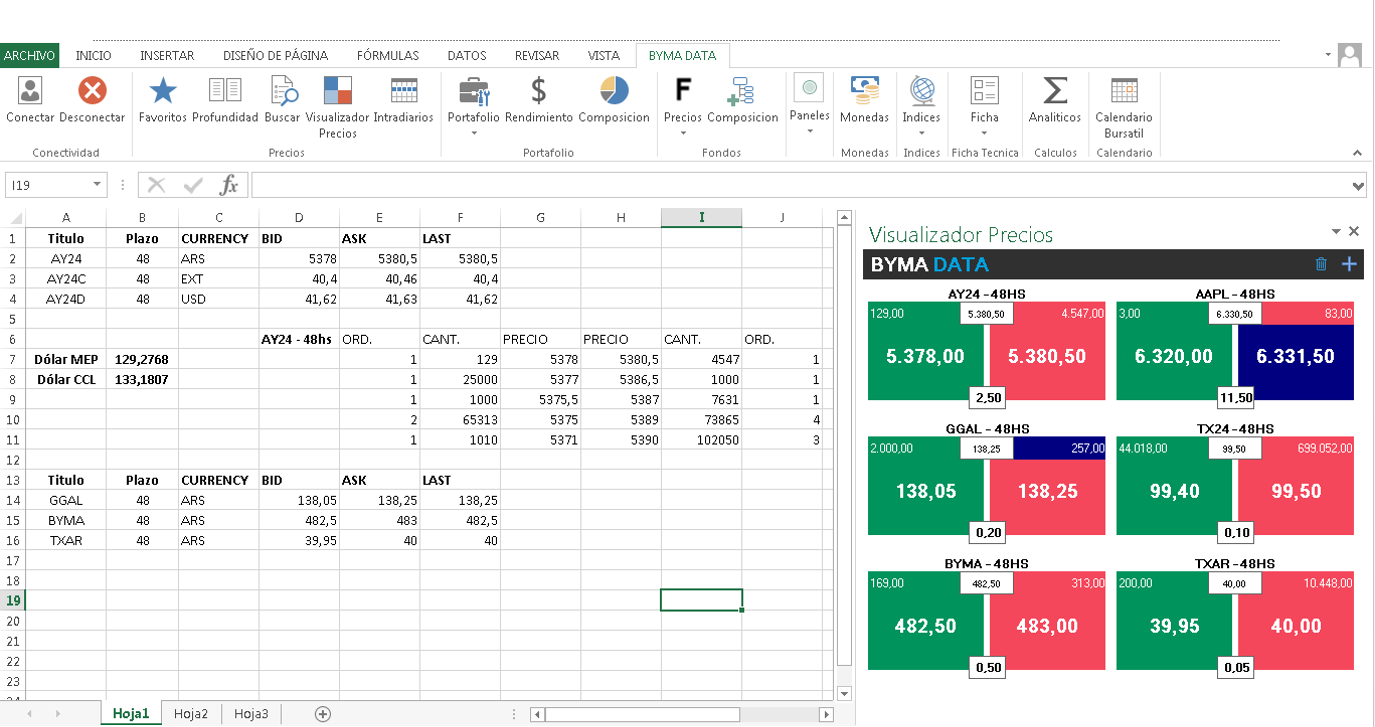Switch to the INICIO tab
The height and width of the screenshot is (727, 1375).
94,56
